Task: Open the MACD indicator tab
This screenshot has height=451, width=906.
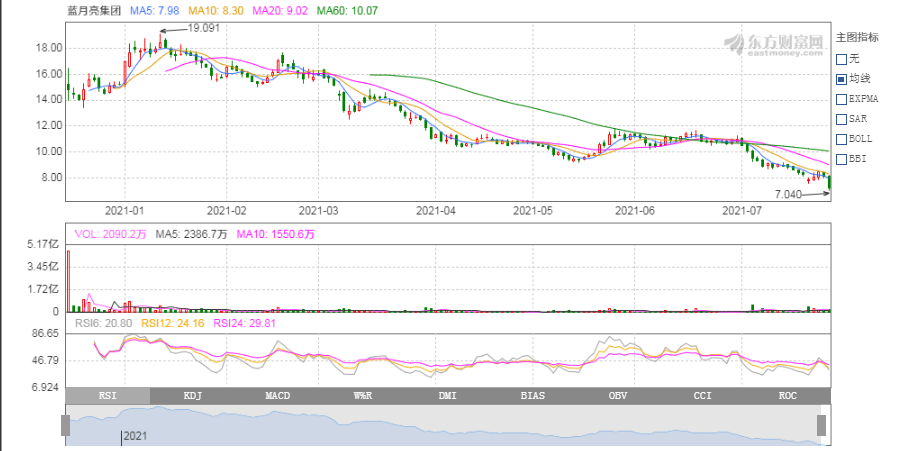Action: point(277,396)
